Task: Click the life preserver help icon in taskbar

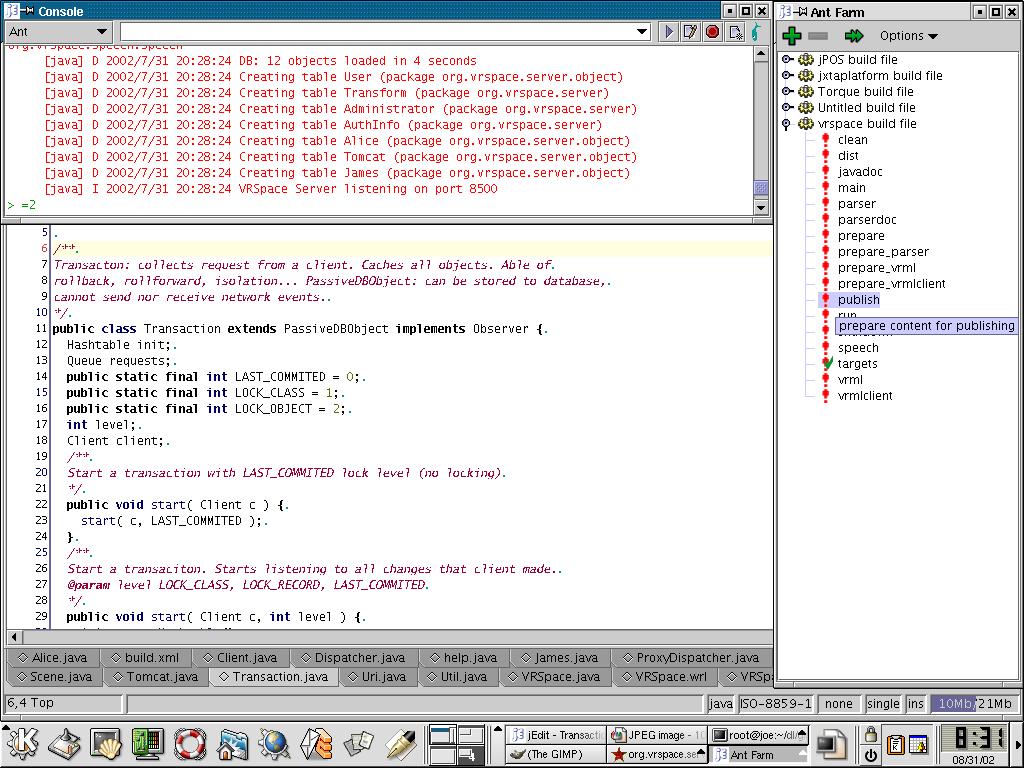Action: [x=190, y=743]
